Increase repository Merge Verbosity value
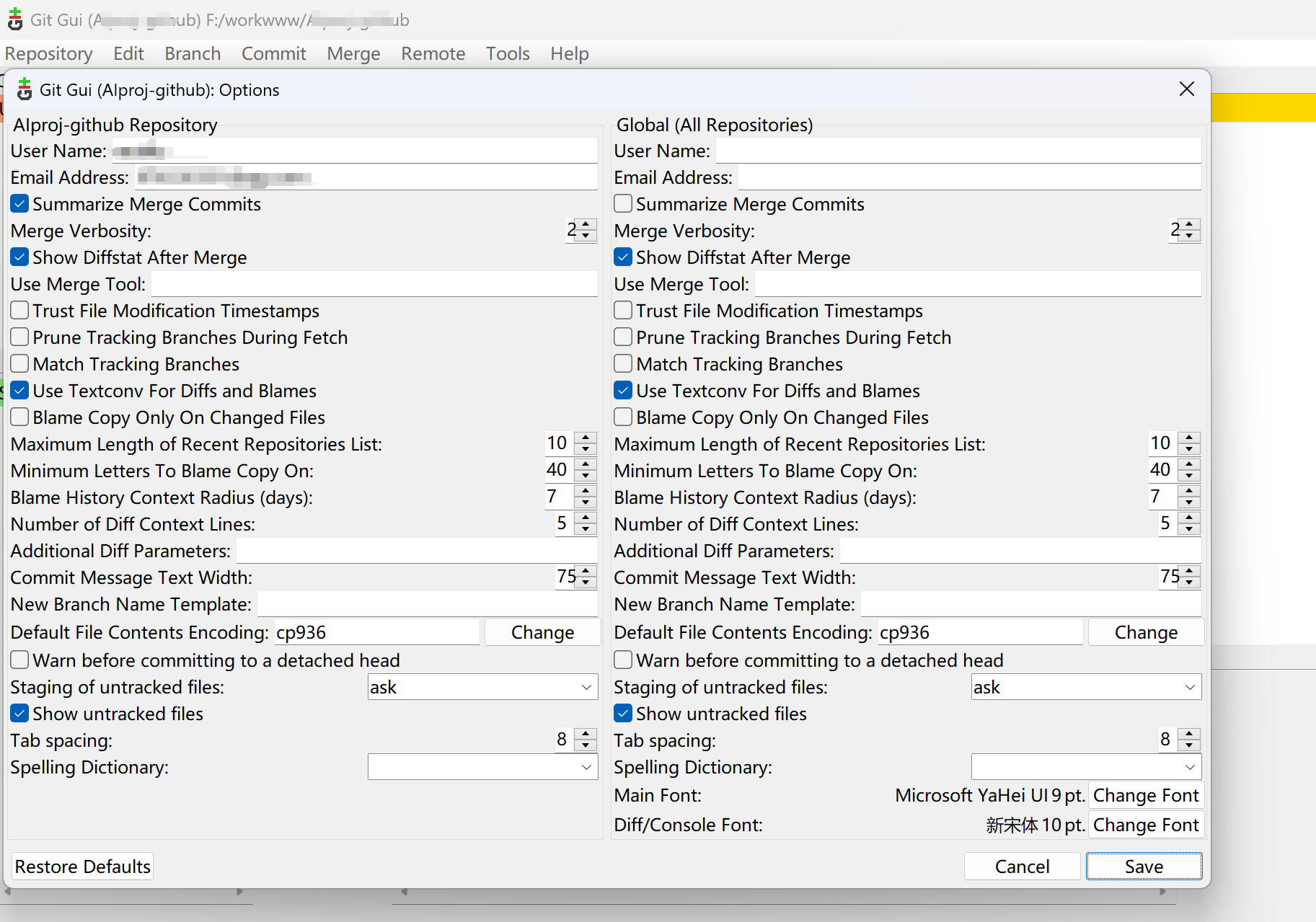 click(x=586, y=224)
